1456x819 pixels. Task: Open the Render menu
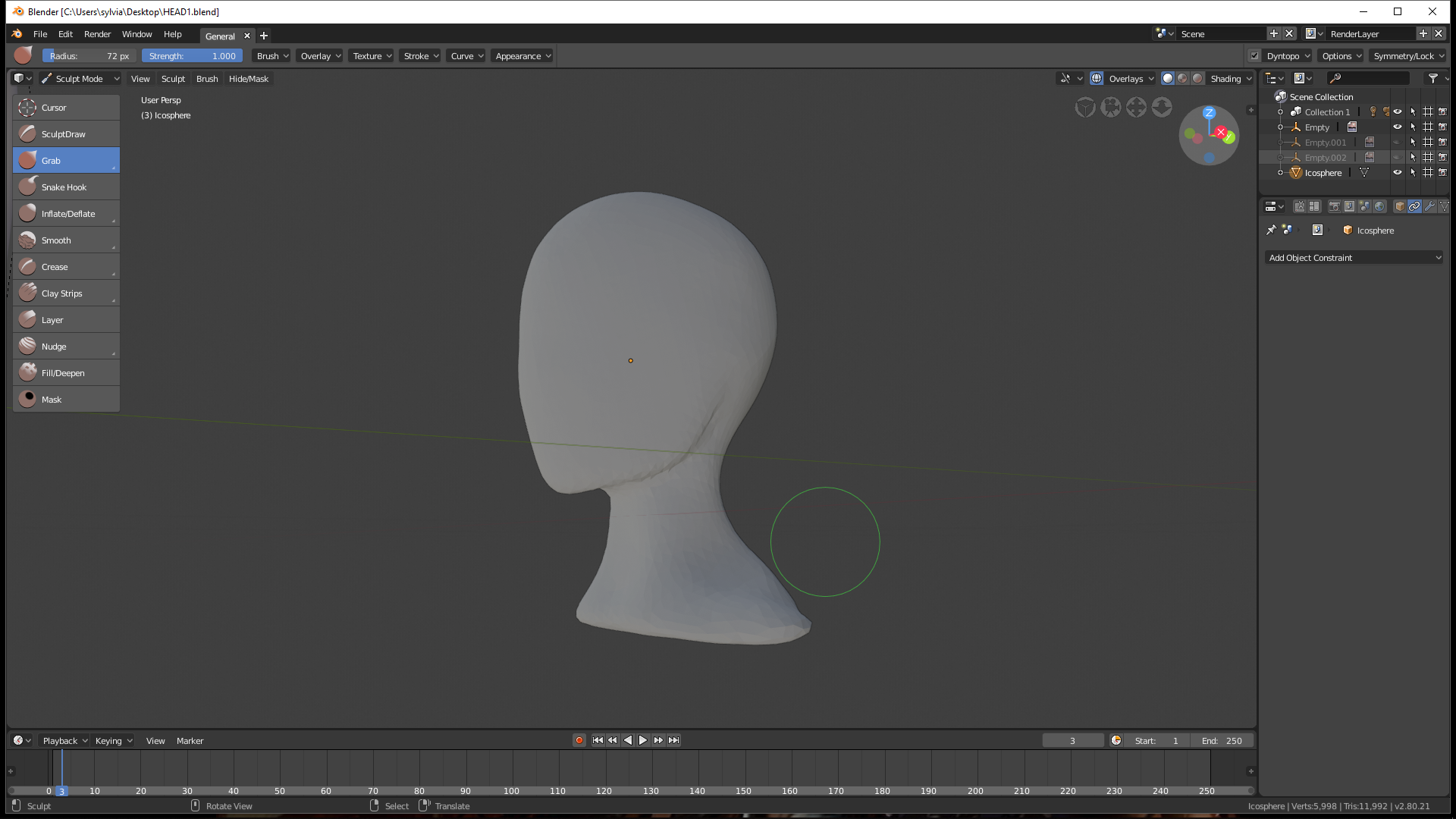coord(97,34)
